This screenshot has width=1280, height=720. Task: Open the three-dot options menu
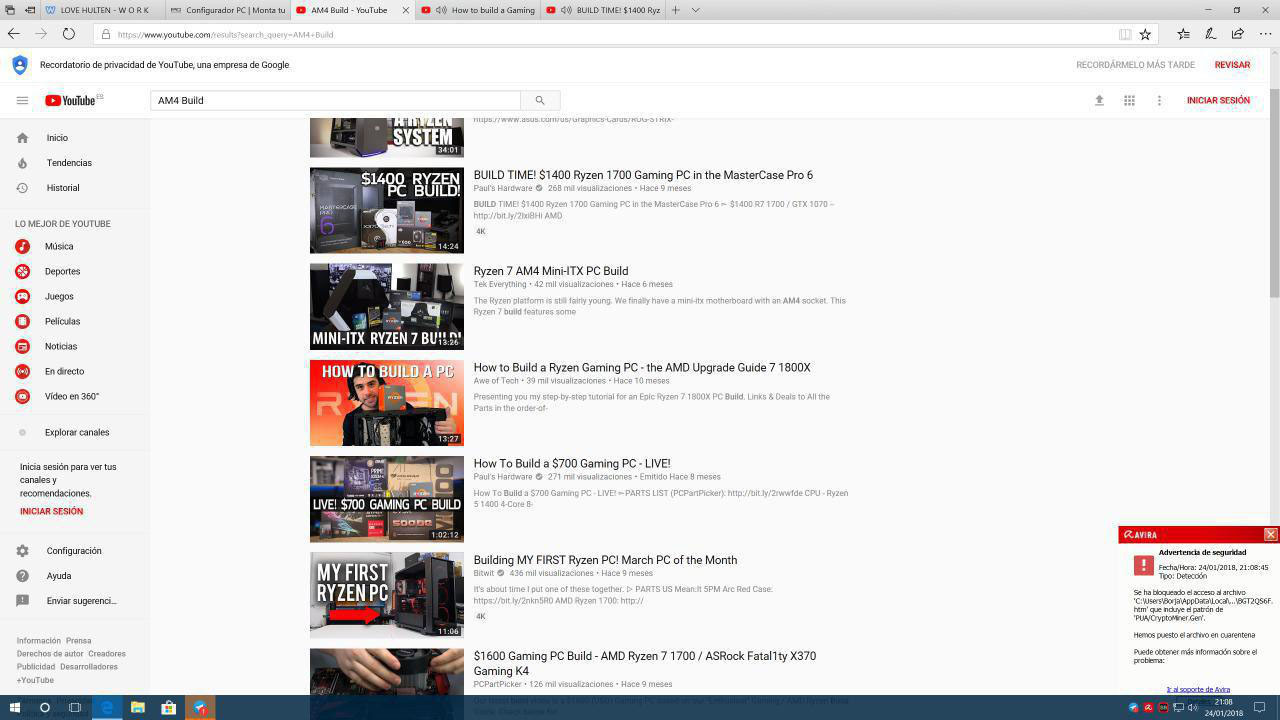click(x=1159, y=100)
